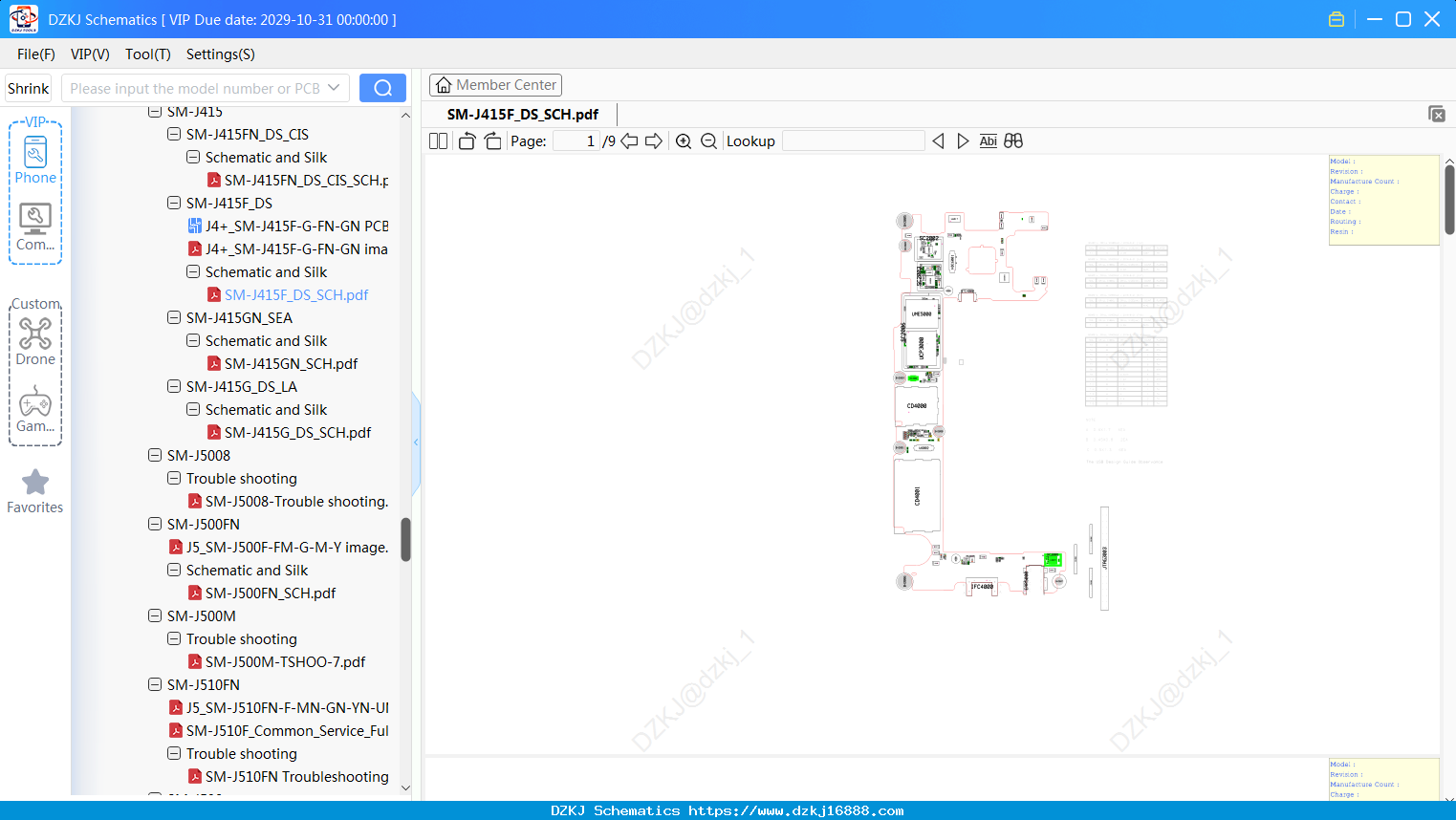Rotate the page counterclockwise

click(467, 141)
